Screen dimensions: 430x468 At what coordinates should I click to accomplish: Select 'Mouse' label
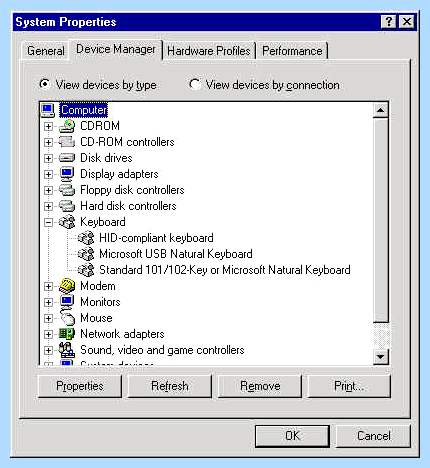96,318
